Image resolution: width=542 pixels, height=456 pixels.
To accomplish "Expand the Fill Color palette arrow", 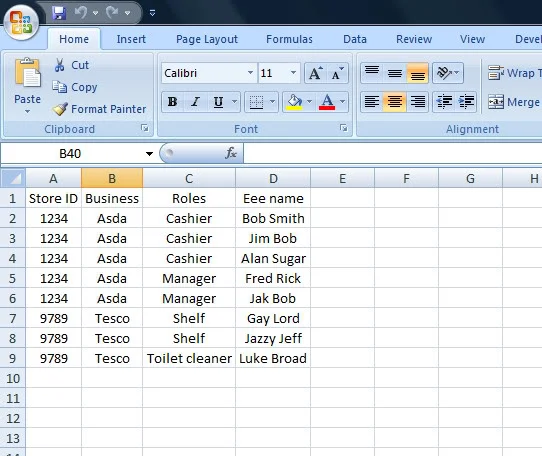I will (x=309, y=102).
